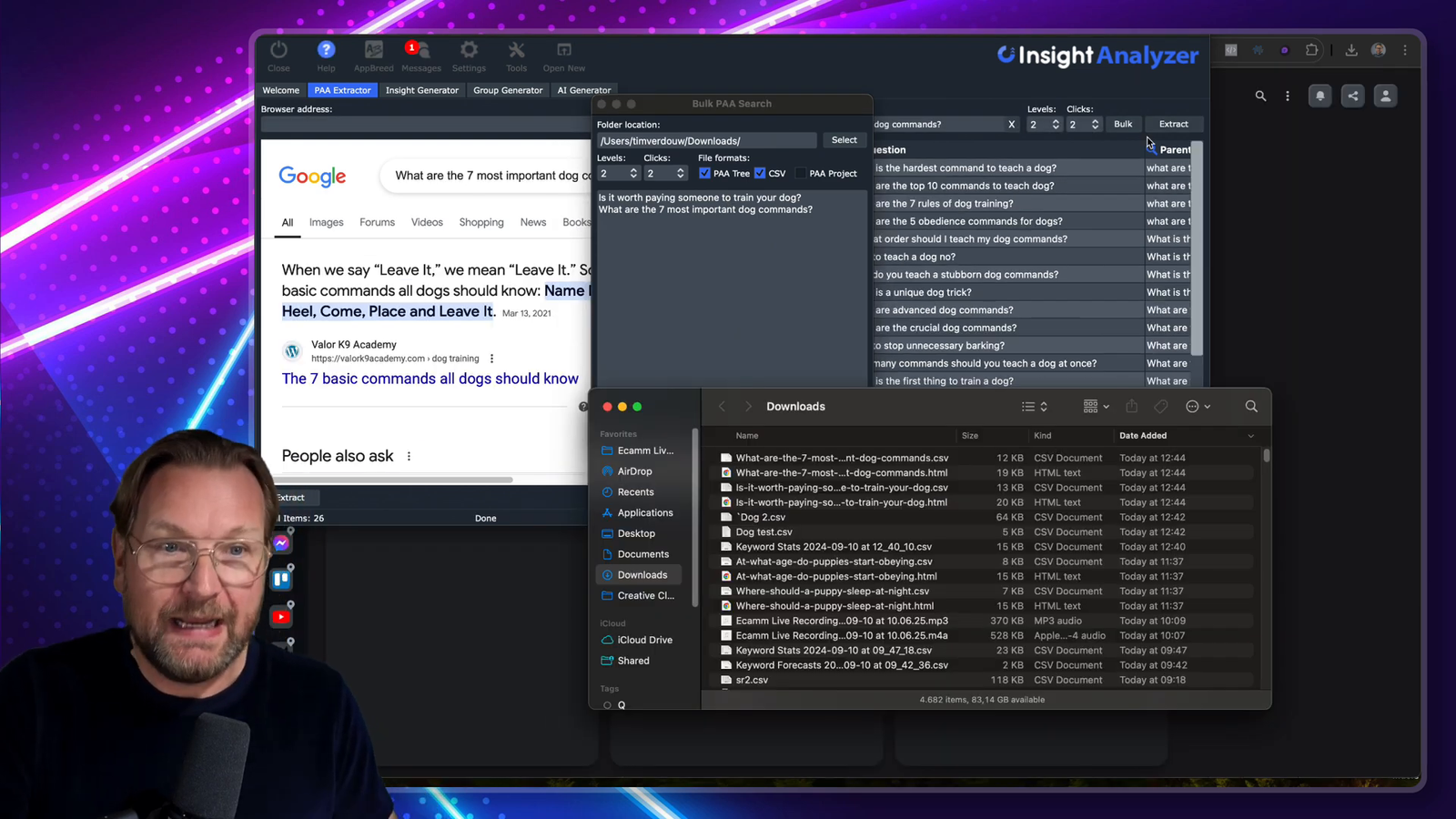Viewport: 1456px width, 819px height.
Task: Click Finder's Share toolbar icon
Action: click(x=1131, y=407)
